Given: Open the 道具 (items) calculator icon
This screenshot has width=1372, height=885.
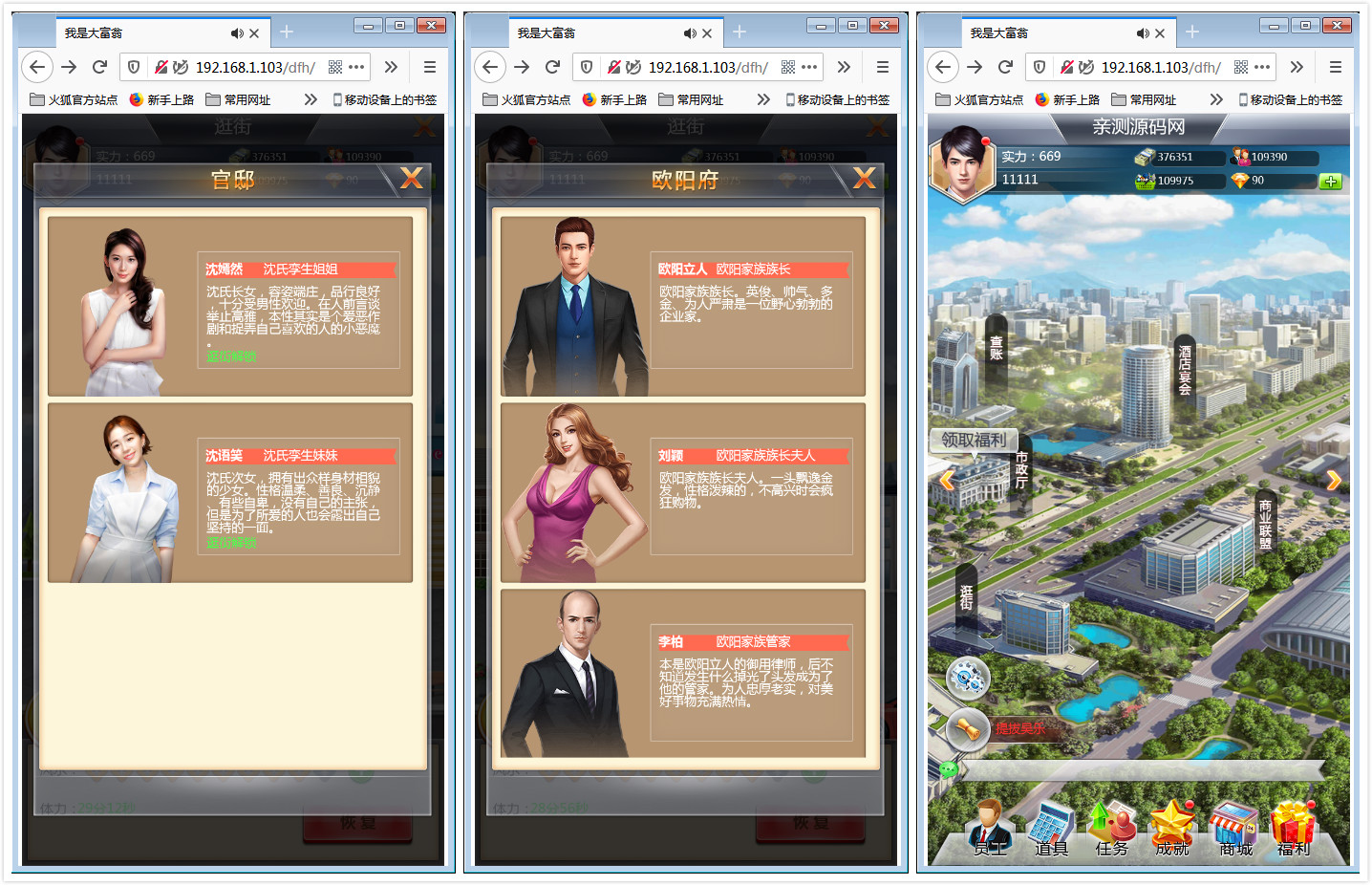Looking at the screenshot, I should click(x=1051, y=828).
